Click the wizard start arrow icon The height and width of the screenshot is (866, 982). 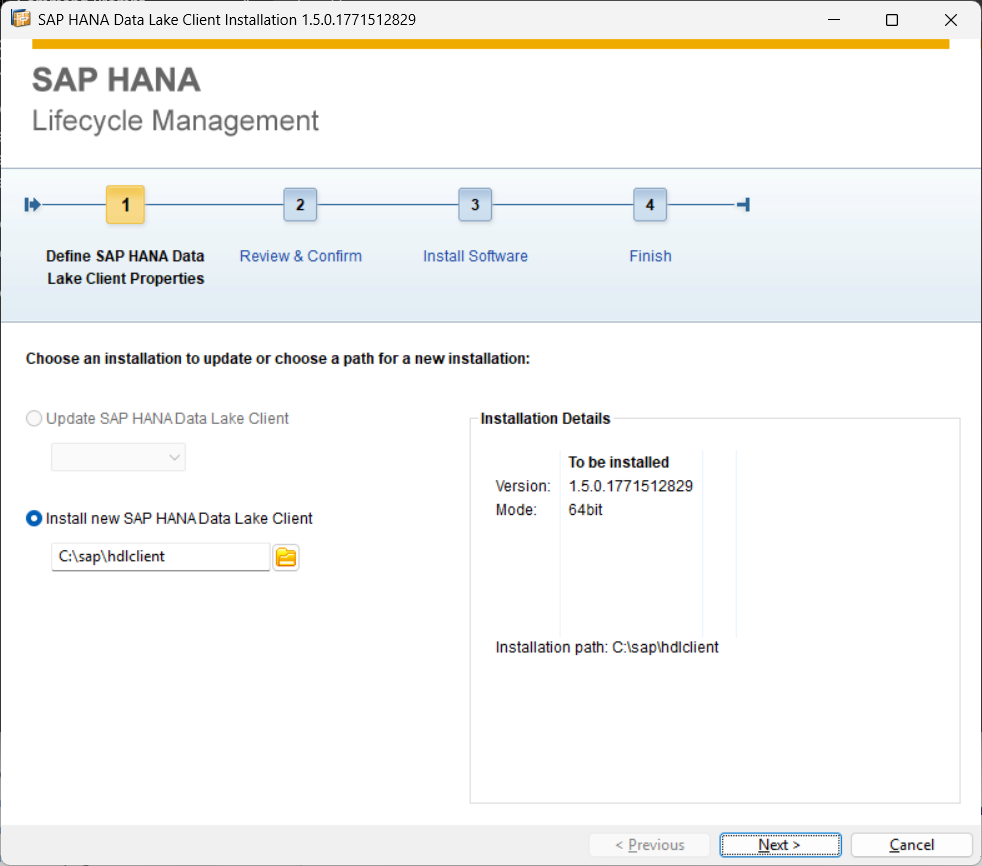click(32, 205)
